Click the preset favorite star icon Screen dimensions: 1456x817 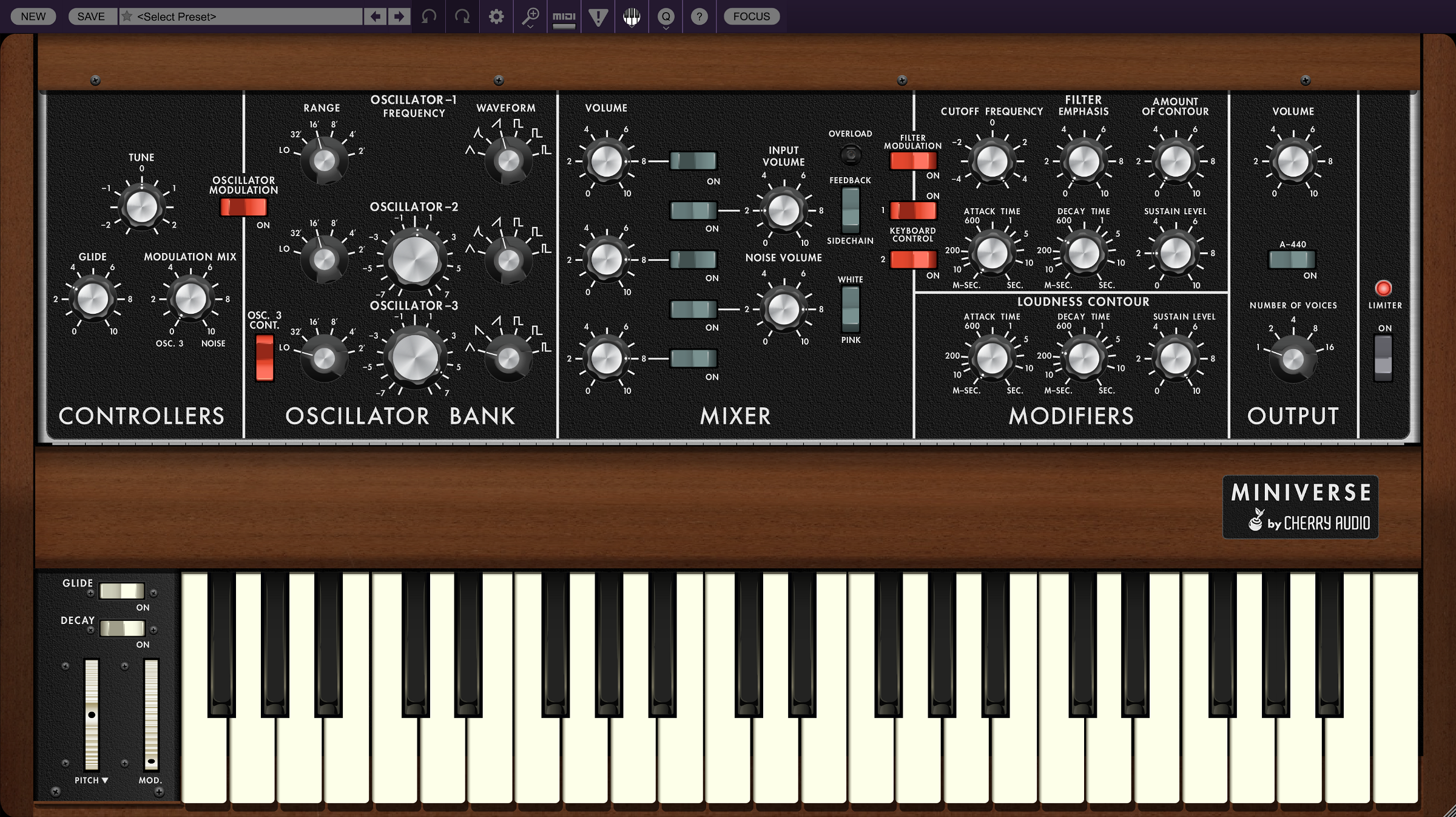coord(127,16)
